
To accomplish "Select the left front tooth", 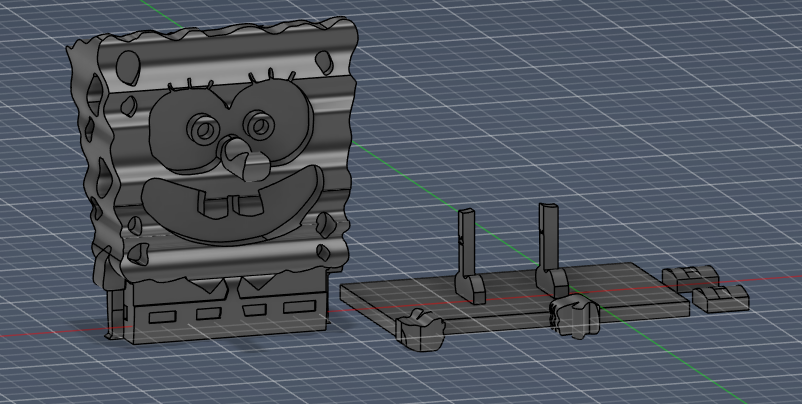I will tap(211, 206).
